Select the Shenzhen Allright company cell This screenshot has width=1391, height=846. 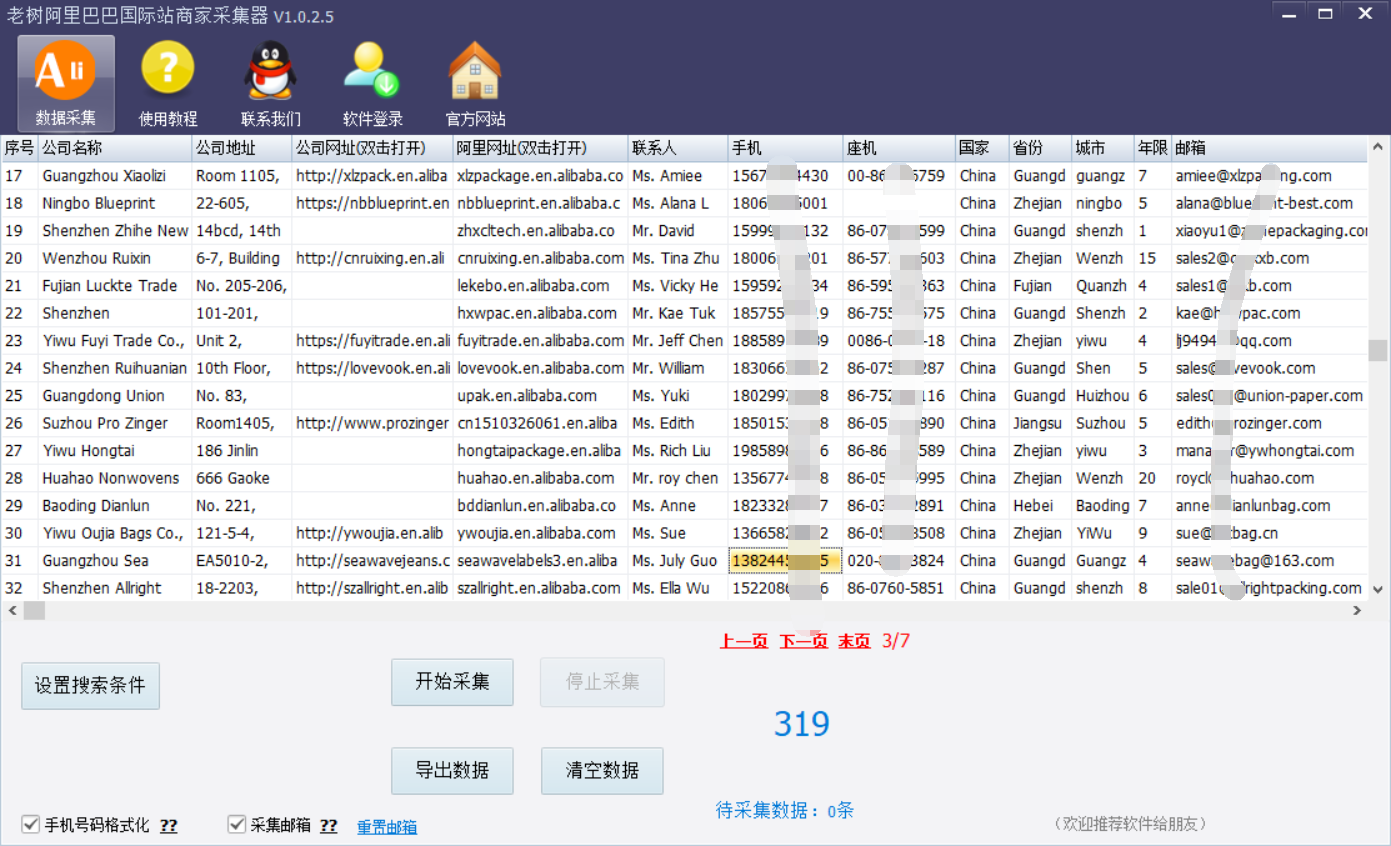click(x=115, y=588)
